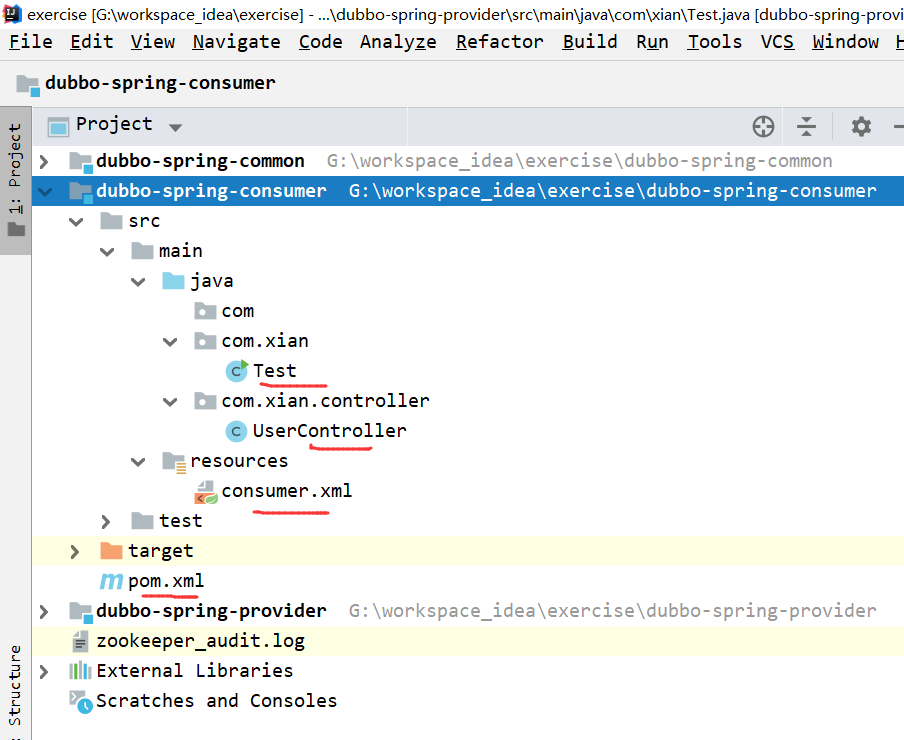Expand the dubbo-spring-common module
Viewport: 904px width, 740px height.
point(44,161)
